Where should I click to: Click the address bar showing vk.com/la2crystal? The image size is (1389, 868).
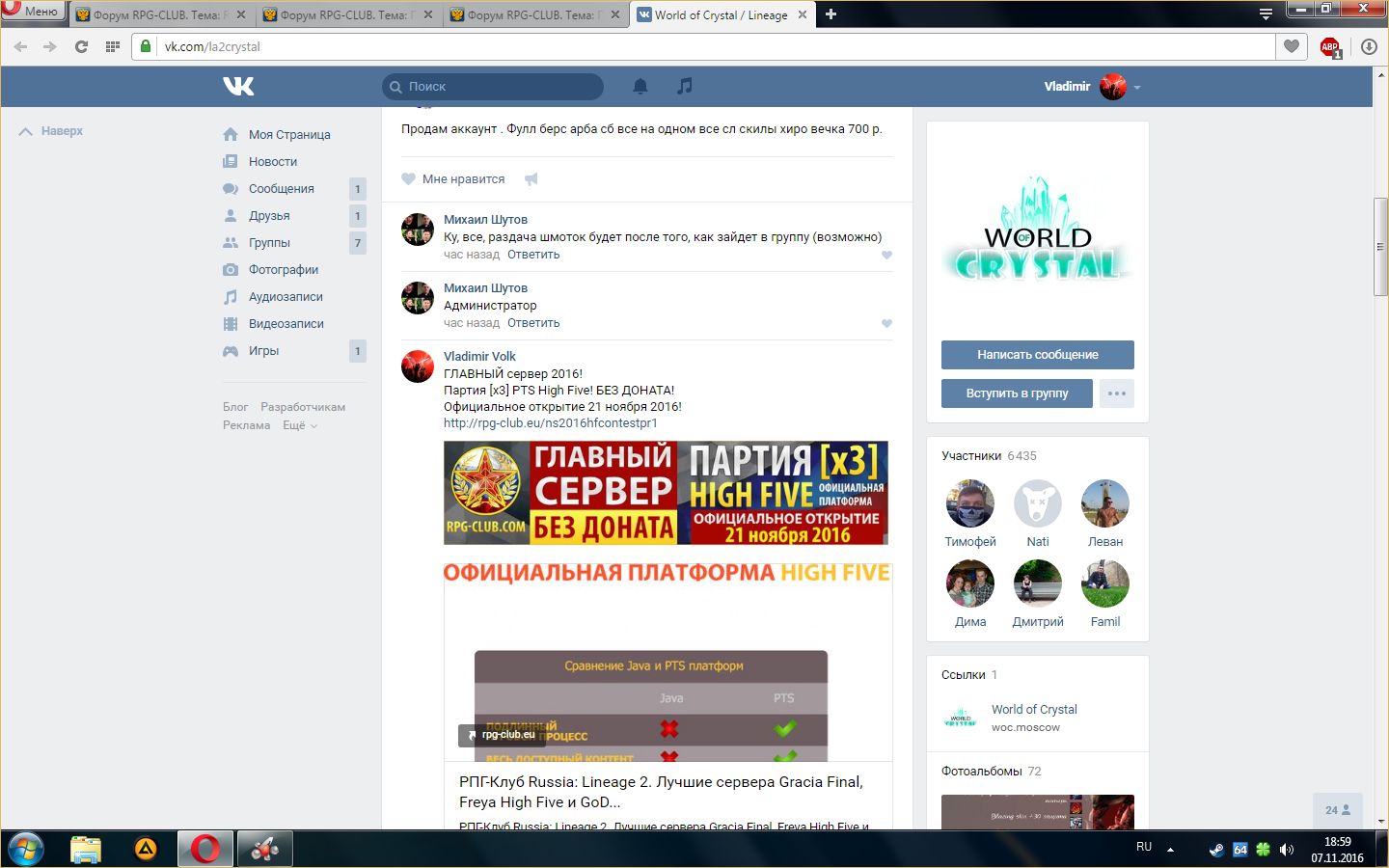(x=704, y=46)
